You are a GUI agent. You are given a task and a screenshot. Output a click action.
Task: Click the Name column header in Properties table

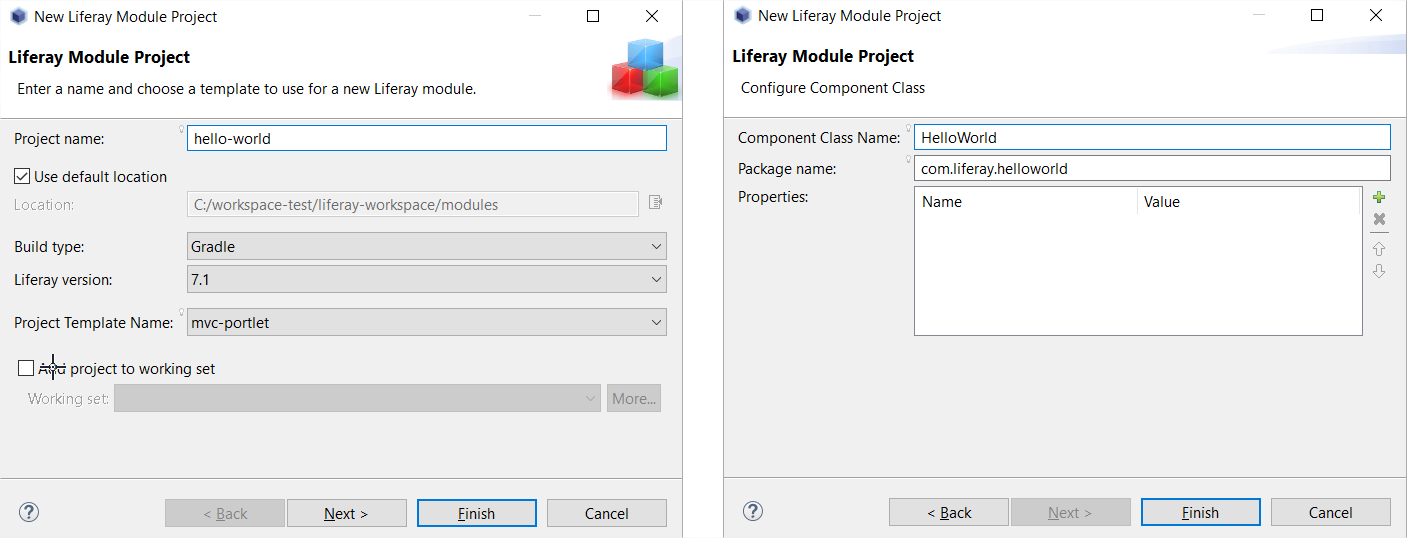pyautogui.click(x=1026, y=201)
